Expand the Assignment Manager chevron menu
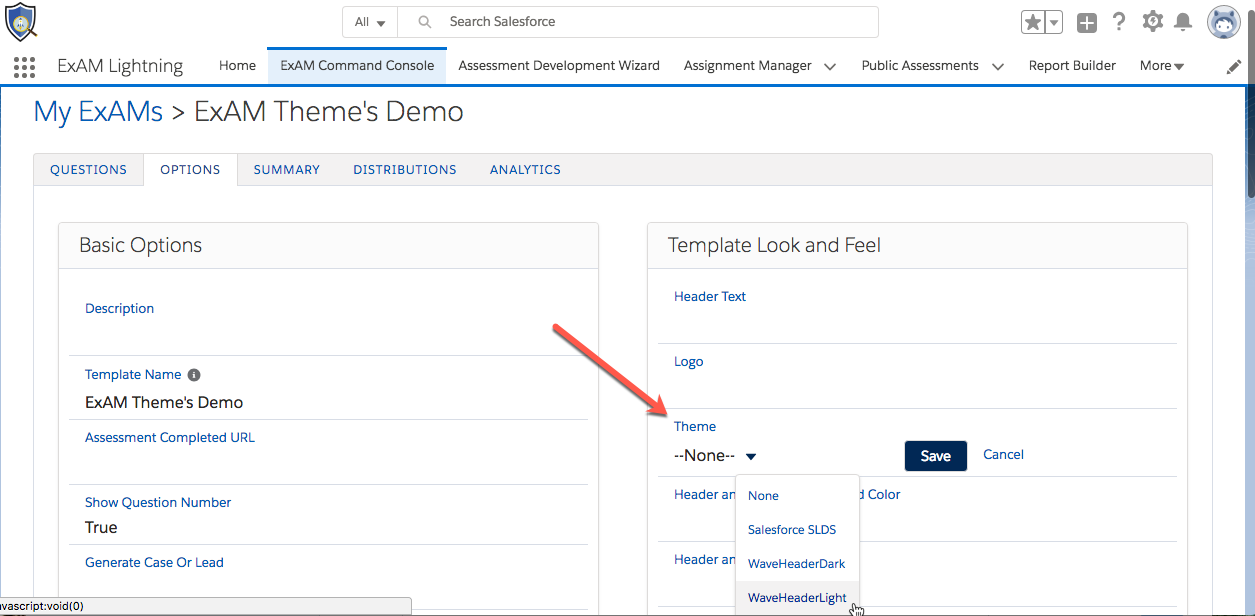The height and width of the screenshot is (616, 1255). click(830, 67)
